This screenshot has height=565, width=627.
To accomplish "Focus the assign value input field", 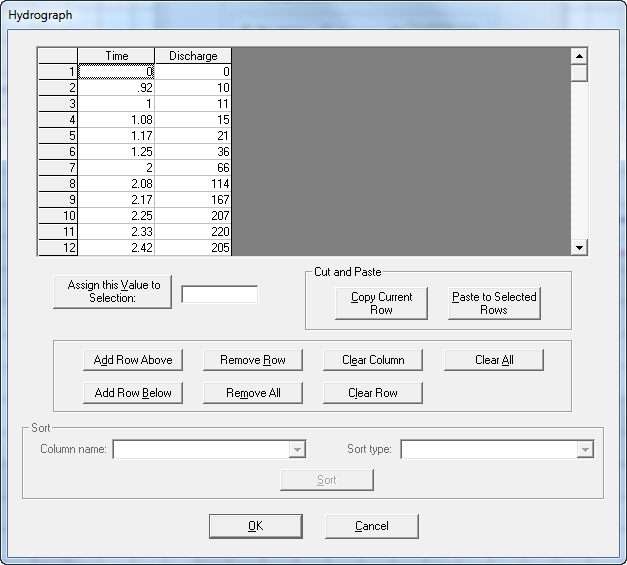I will click(219, 294).
